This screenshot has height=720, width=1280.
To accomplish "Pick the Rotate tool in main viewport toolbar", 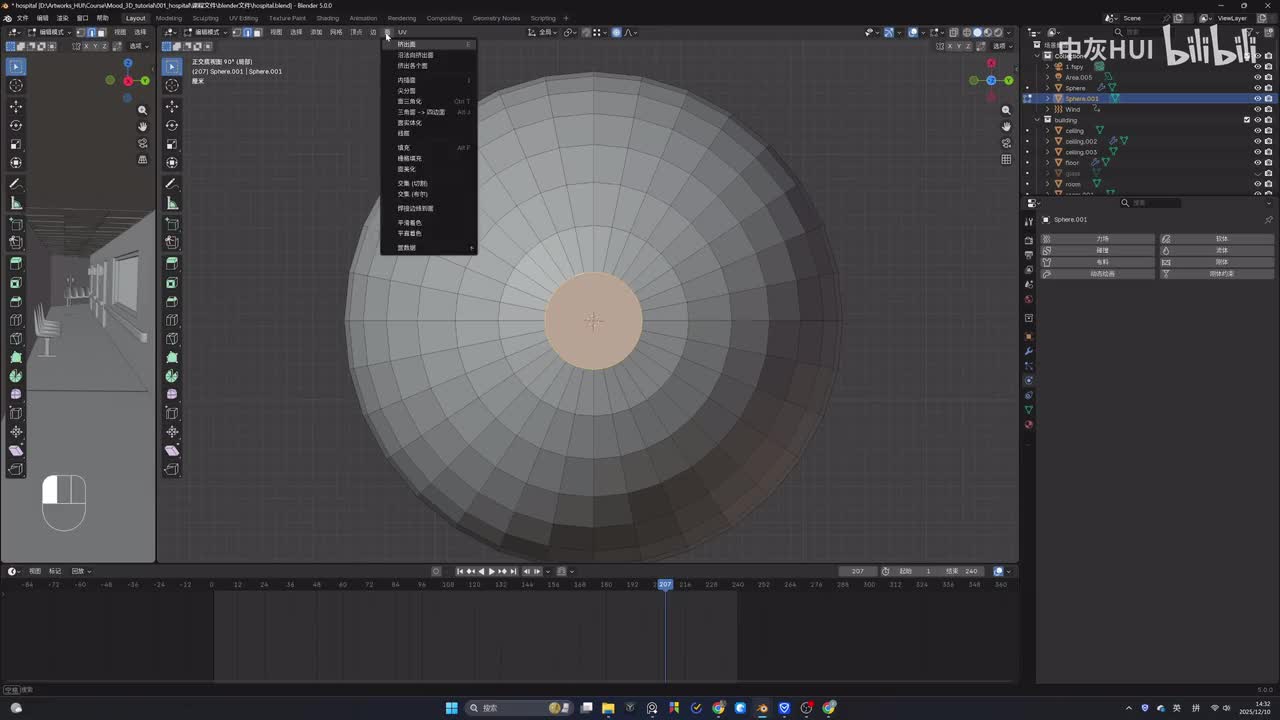I will pyautogui.click(x=172, y=125).
